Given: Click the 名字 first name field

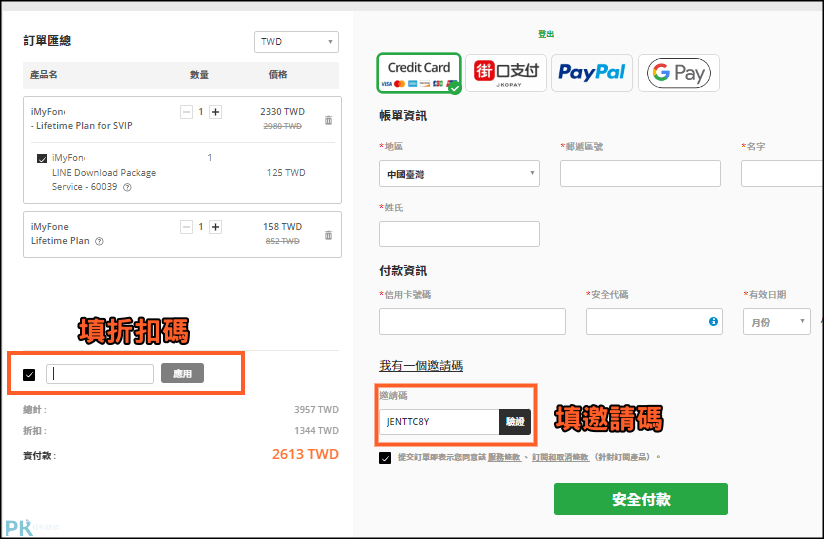Looking at the screenshot, I should [x=782, y=174].
